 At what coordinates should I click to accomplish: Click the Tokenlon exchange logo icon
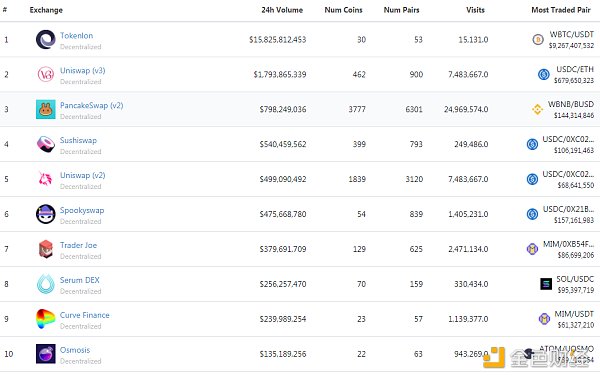point(46,39)
